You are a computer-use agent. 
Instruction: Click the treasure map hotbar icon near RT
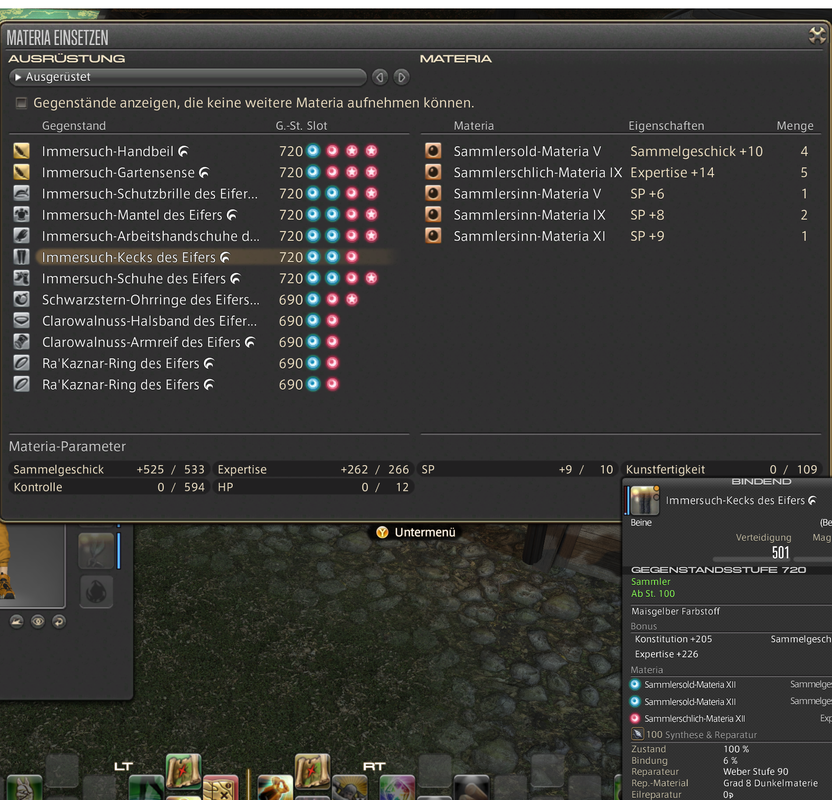[x=313, y=771]
